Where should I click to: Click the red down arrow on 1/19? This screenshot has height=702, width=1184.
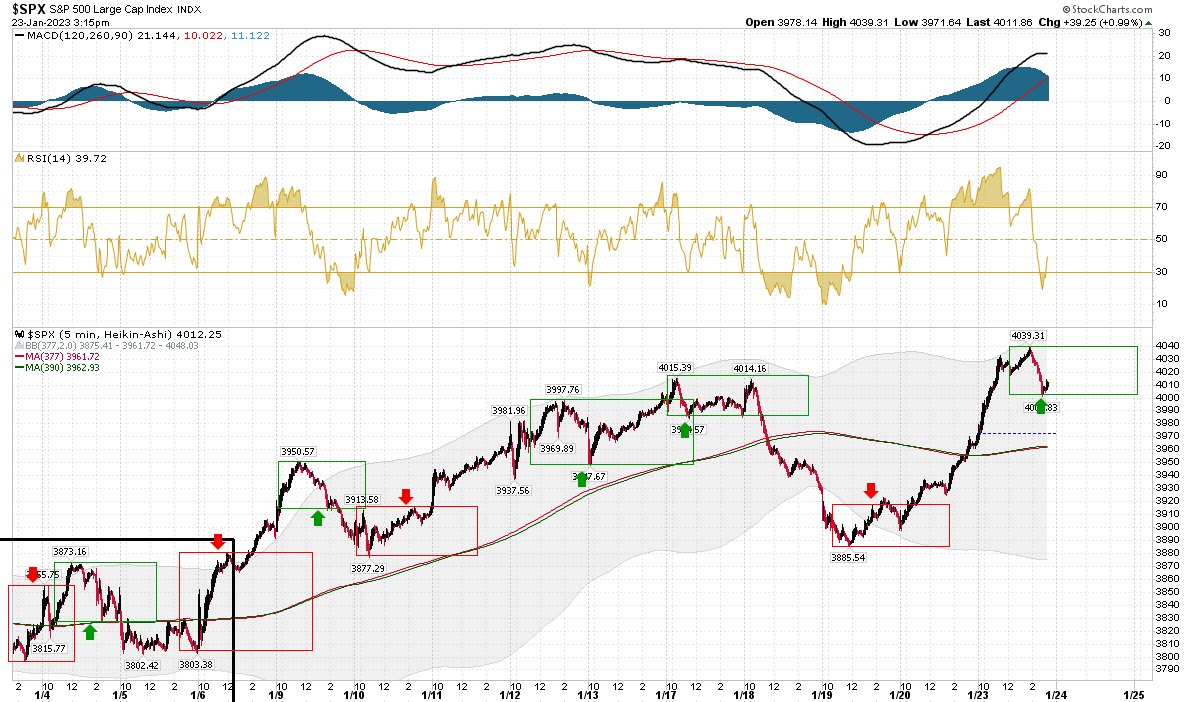pos(871,491)
